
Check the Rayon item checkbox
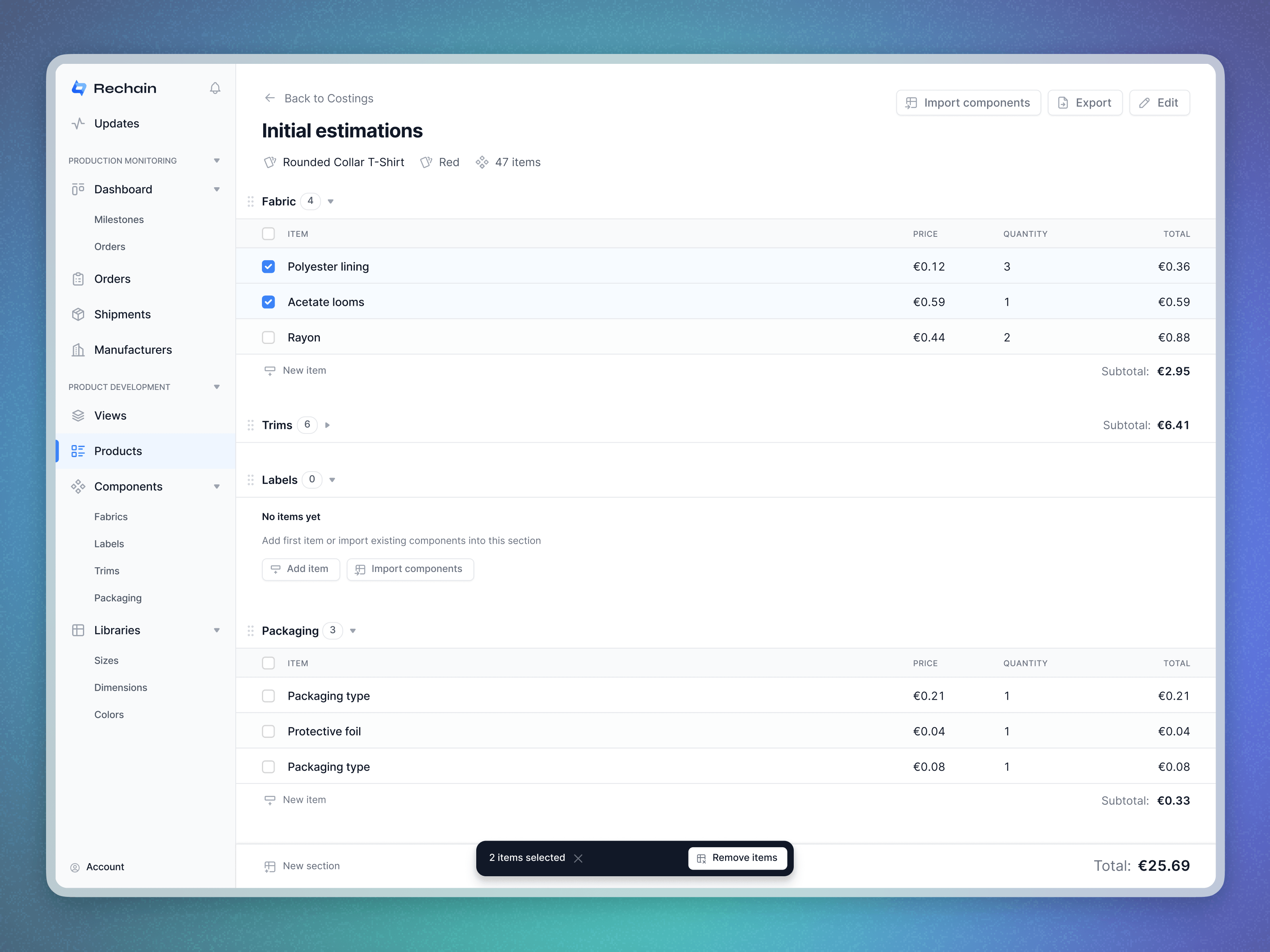[x=268, y=338]
